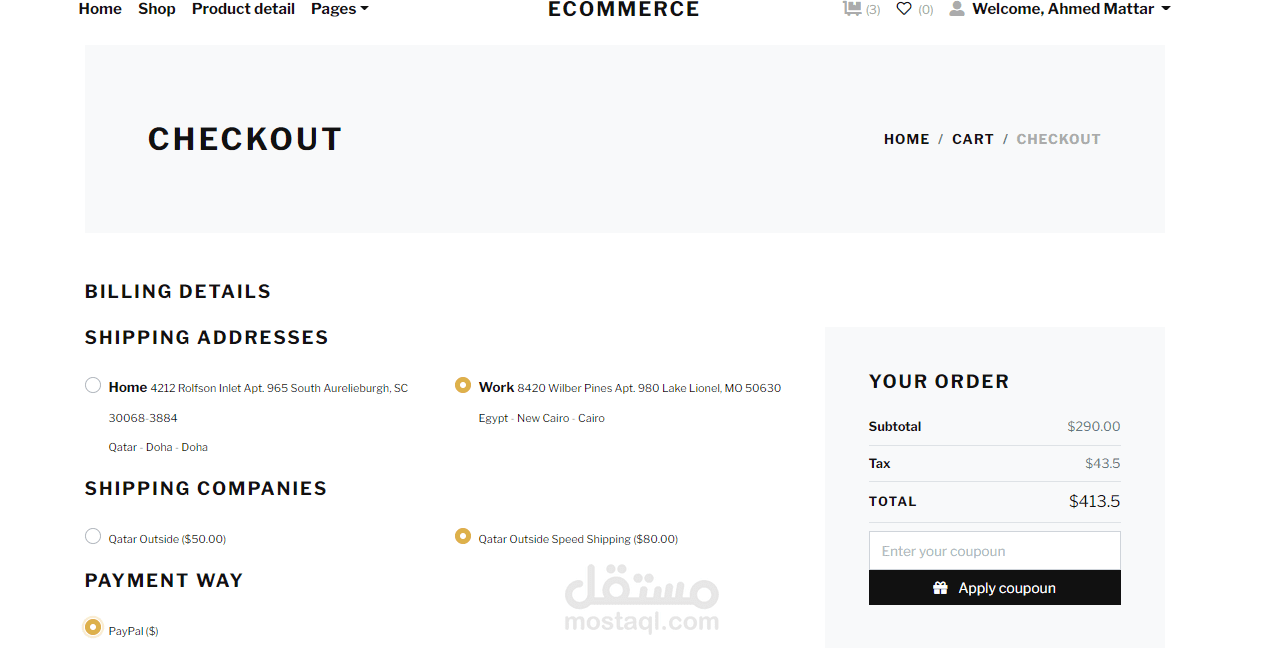This screenshot has width=1285, height=648.
Task: Focus the Enter your coupoun field
Action: (994, 551)
